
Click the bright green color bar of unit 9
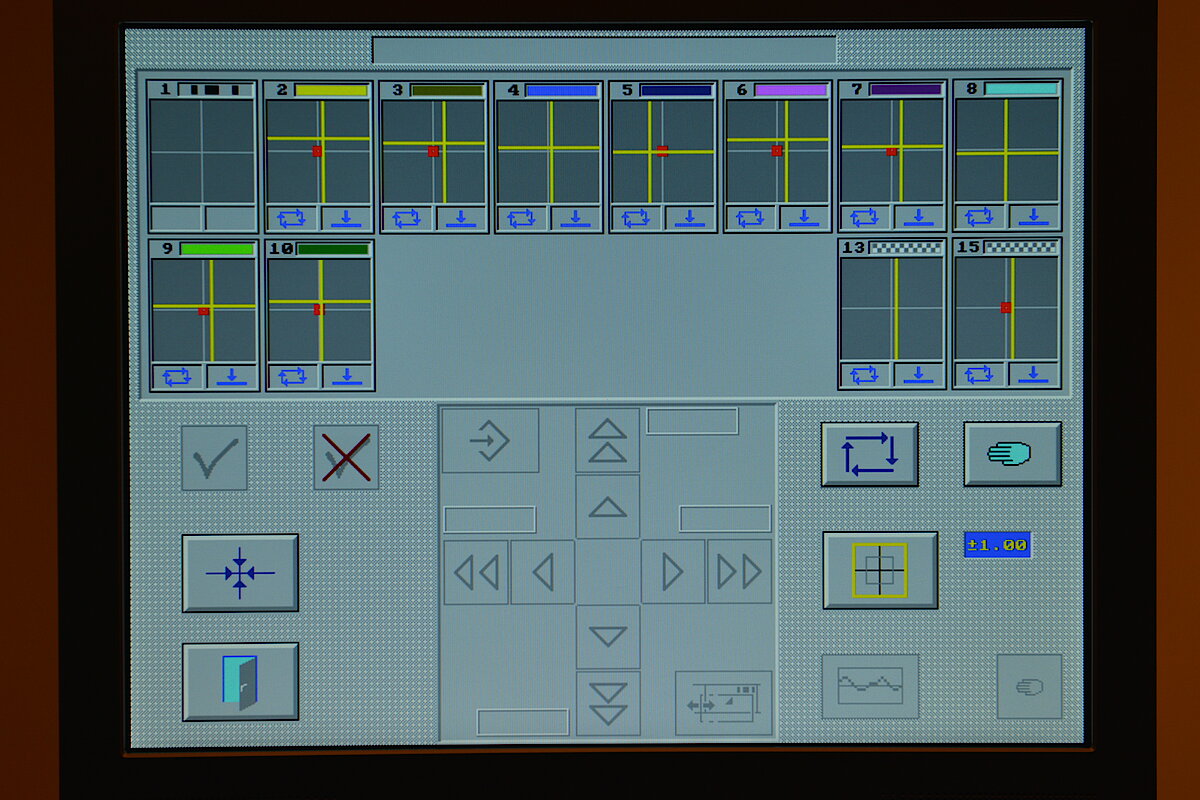pos(216,249)
